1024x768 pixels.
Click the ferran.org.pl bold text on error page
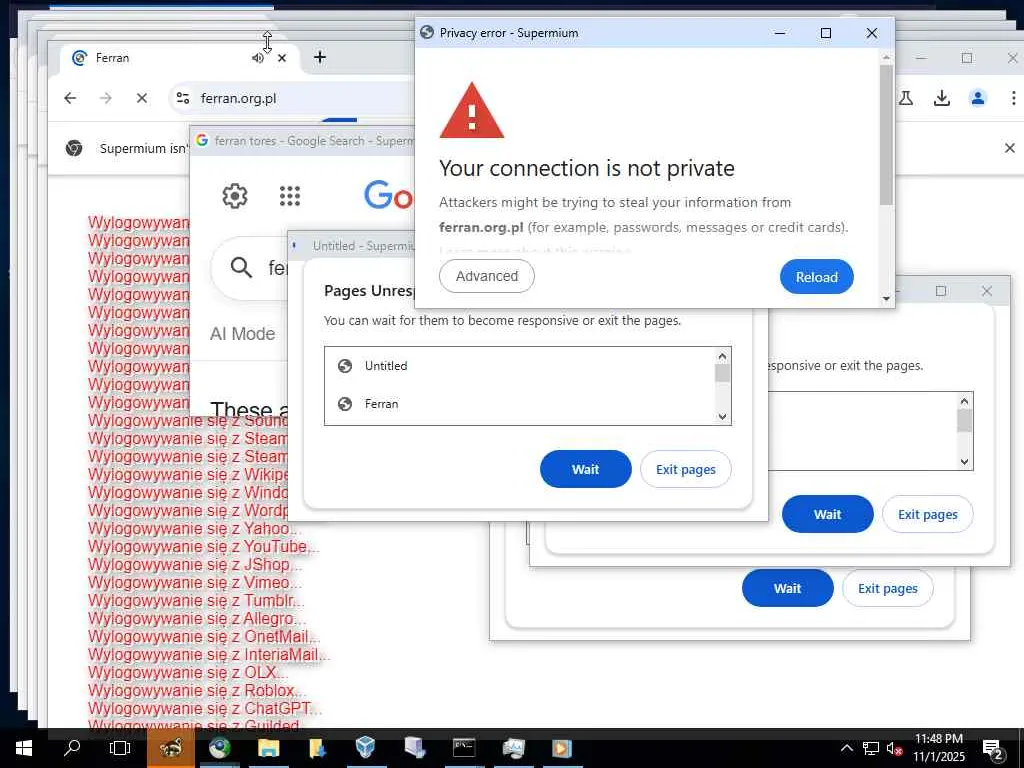pyautogui.click(x=481, y=227)
